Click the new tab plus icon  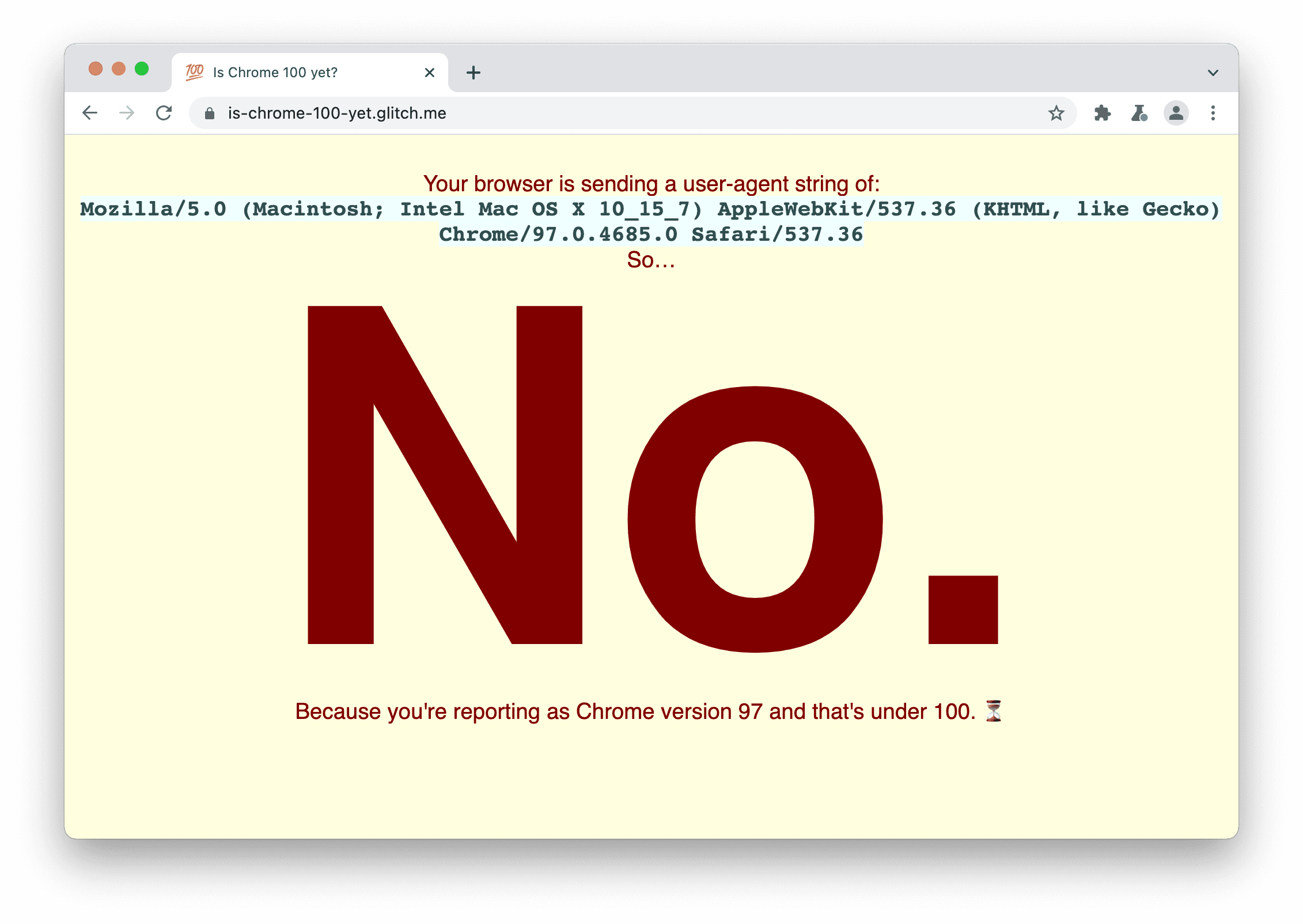(473, 71)
